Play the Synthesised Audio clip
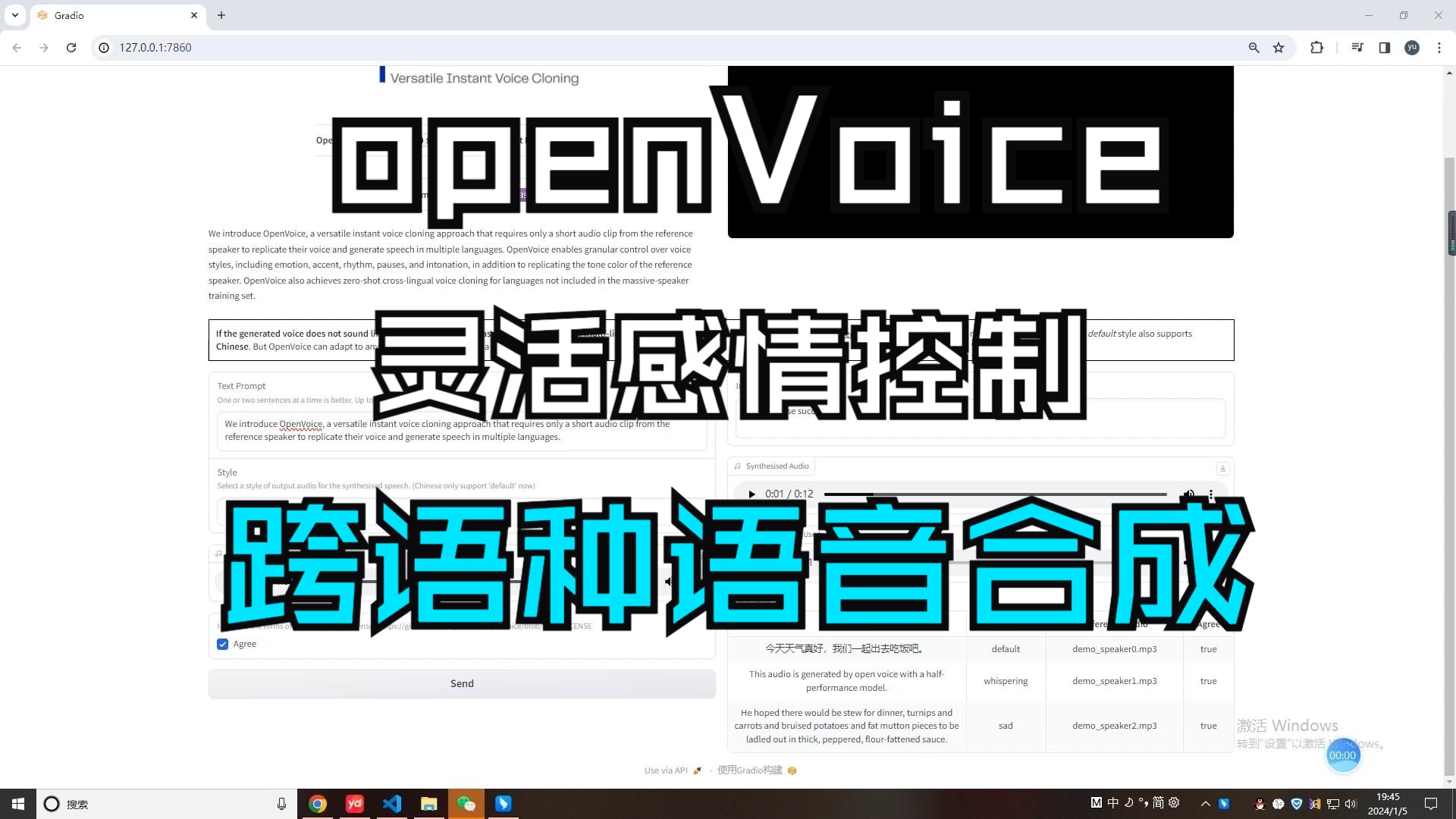 tap(752, 494)
